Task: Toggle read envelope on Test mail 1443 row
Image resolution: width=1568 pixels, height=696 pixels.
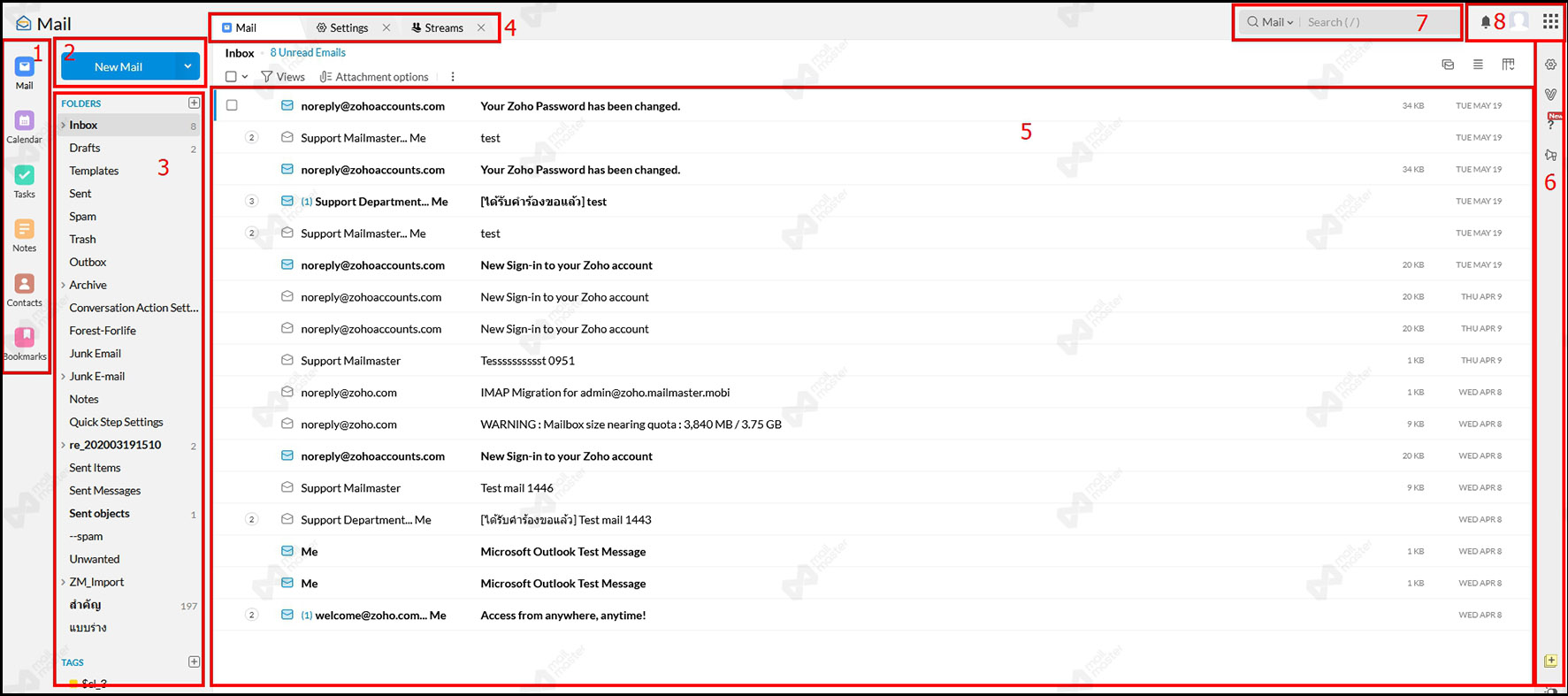Action: tap(287, 519)
